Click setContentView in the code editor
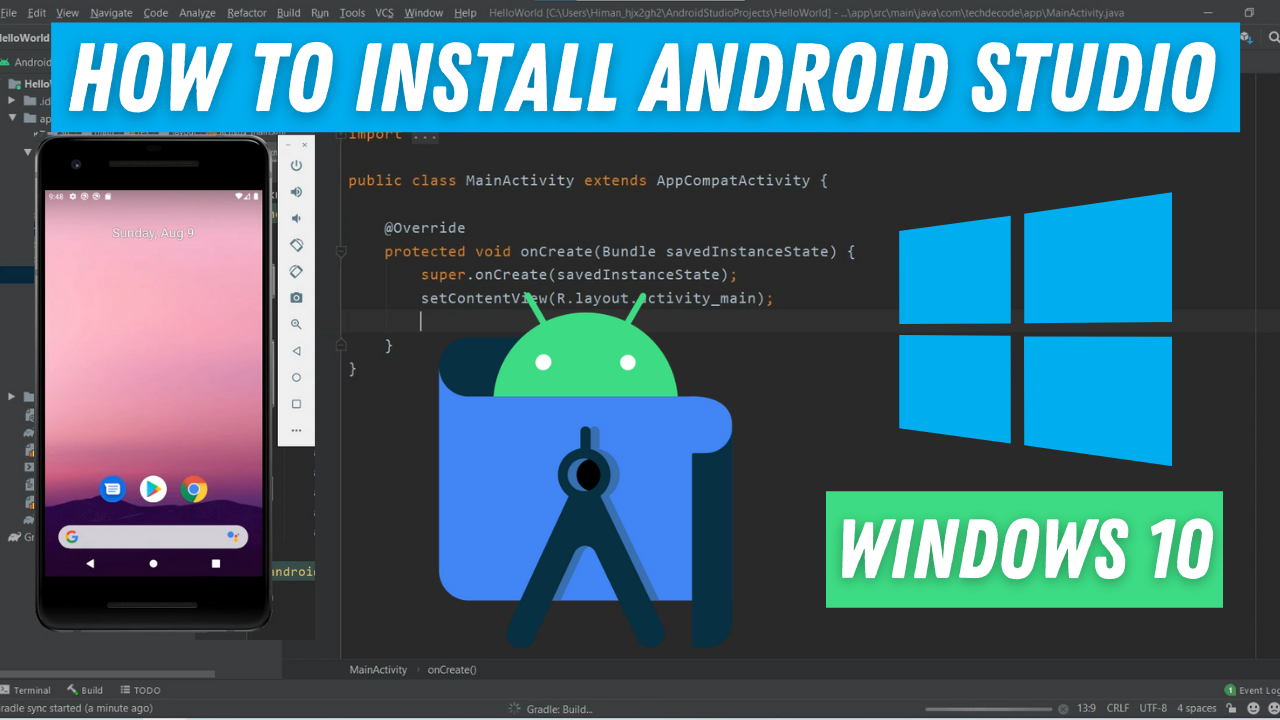 point(485,298)
